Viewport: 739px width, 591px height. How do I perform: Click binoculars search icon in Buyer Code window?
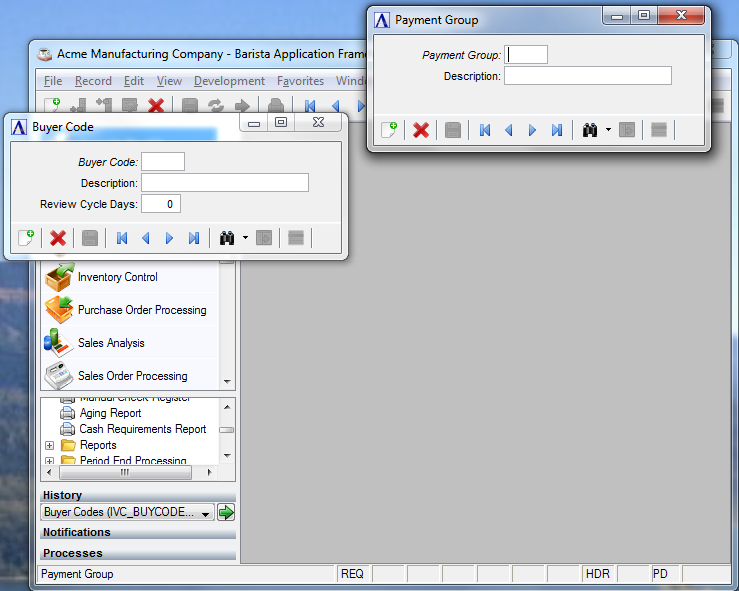pos(227,238)
